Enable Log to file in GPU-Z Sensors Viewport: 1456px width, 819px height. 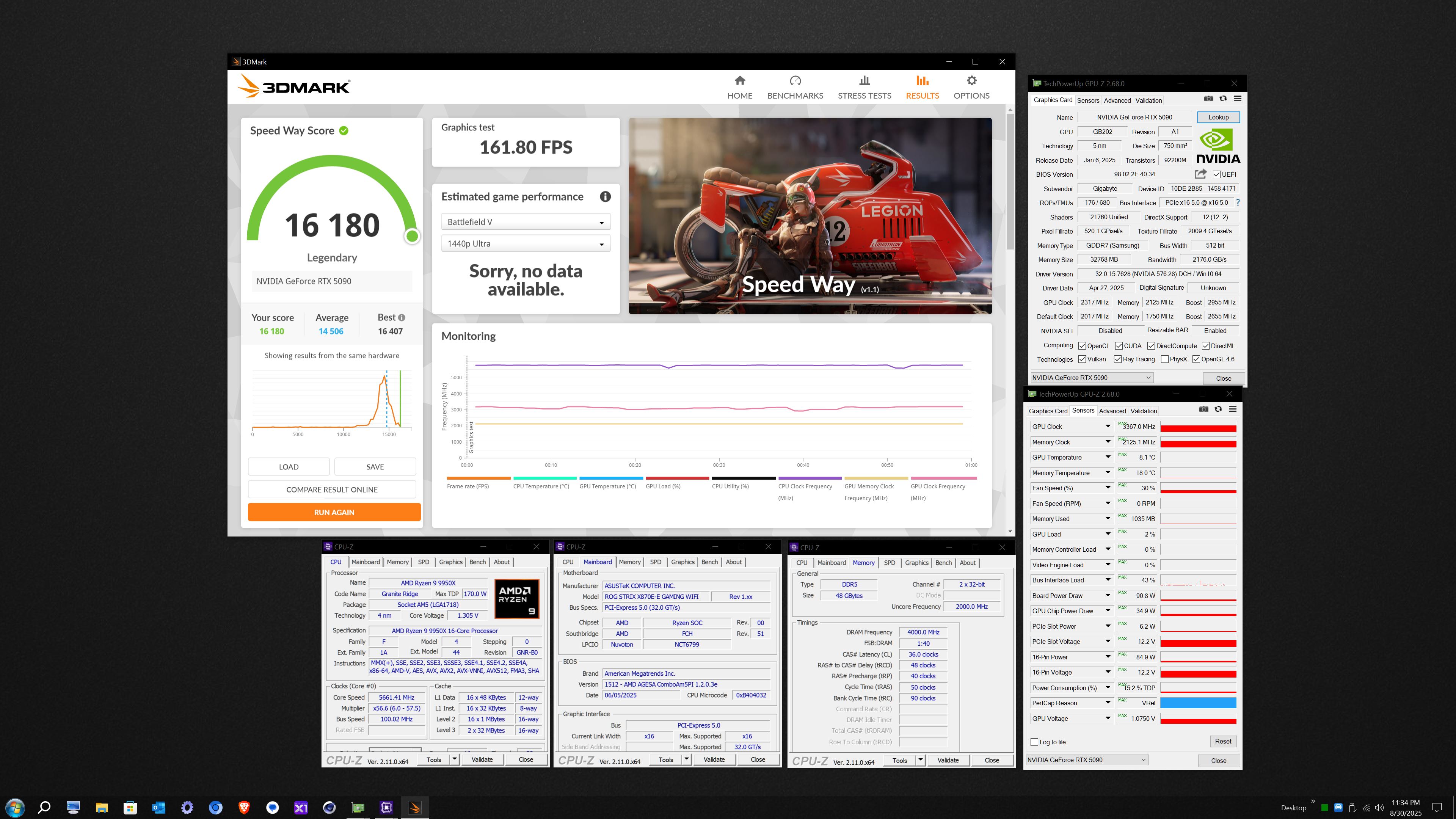(1034, 742)
